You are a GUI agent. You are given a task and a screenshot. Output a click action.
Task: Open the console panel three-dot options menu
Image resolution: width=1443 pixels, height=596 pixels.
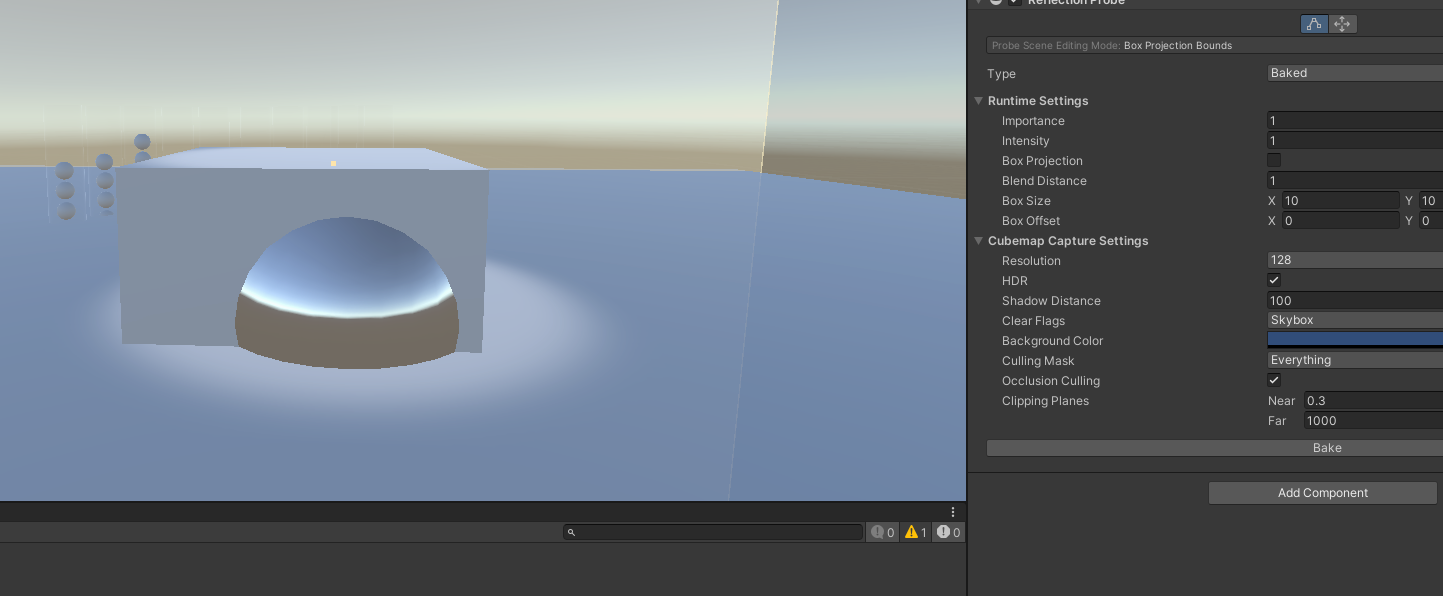click(x=952, y=512)
